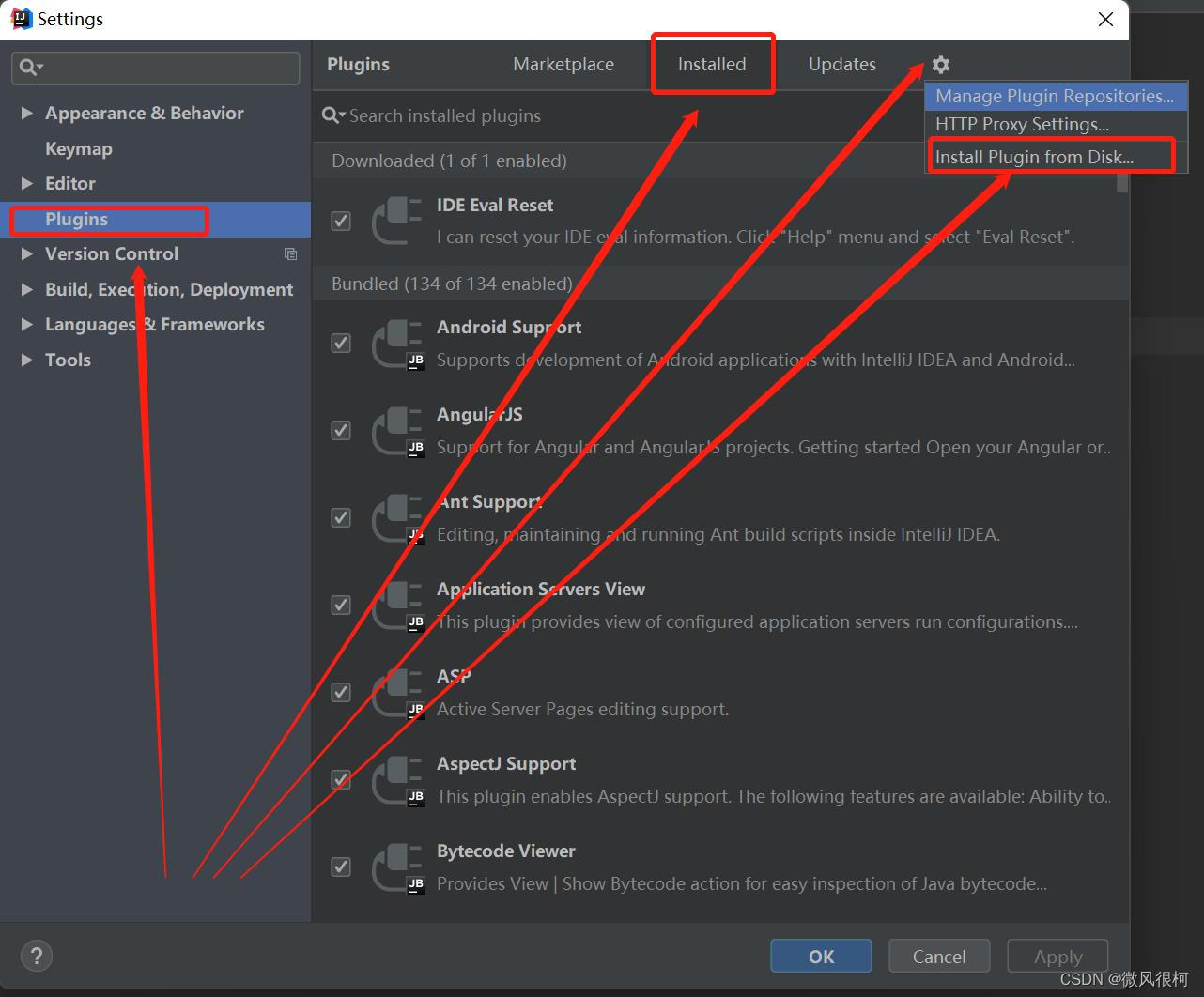Click the 'AspectJ Support' plugin name
1204x997 pixels.
coord(506,764)
